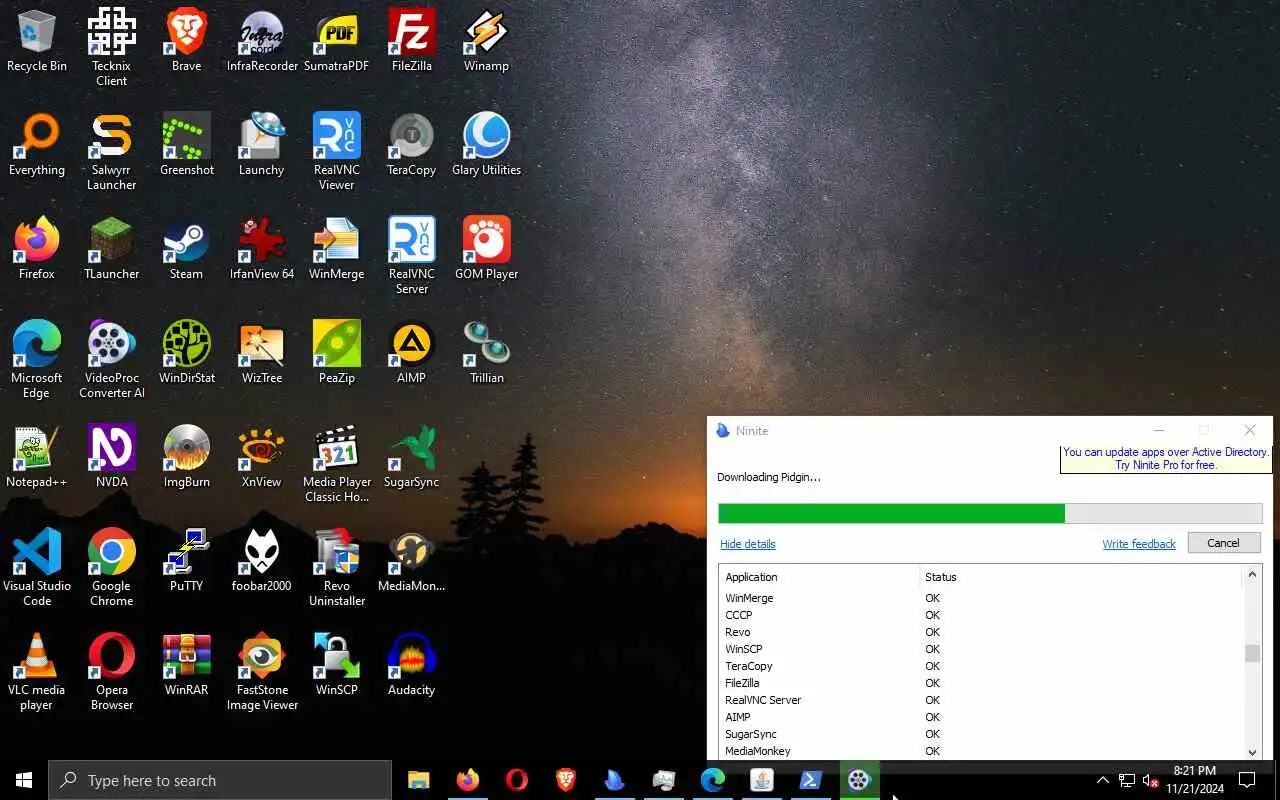The height and width of the screenshot is (800, 1280).
Task: Select the FastStone Image Viewer icon
Action: 262,672
